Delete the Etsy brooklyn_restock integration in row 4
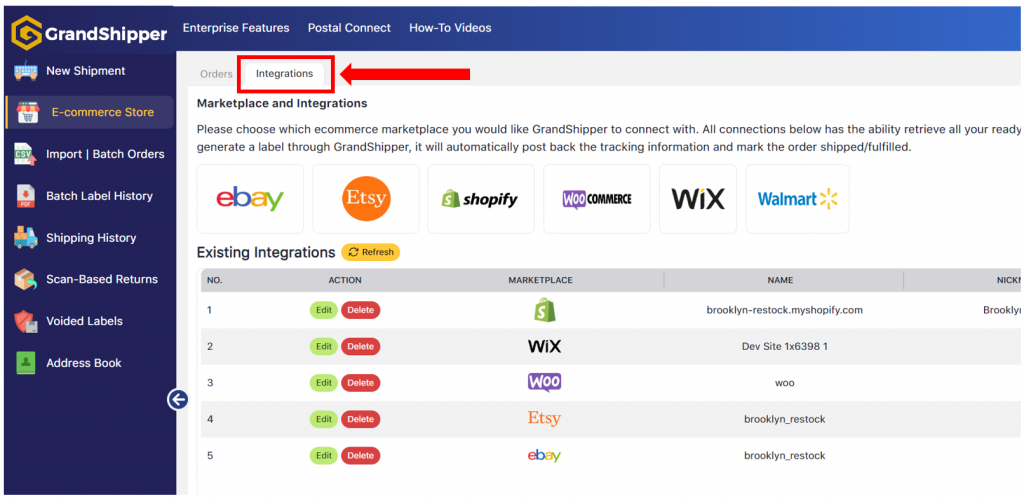 pyautogui.click(x=360, y=420)
